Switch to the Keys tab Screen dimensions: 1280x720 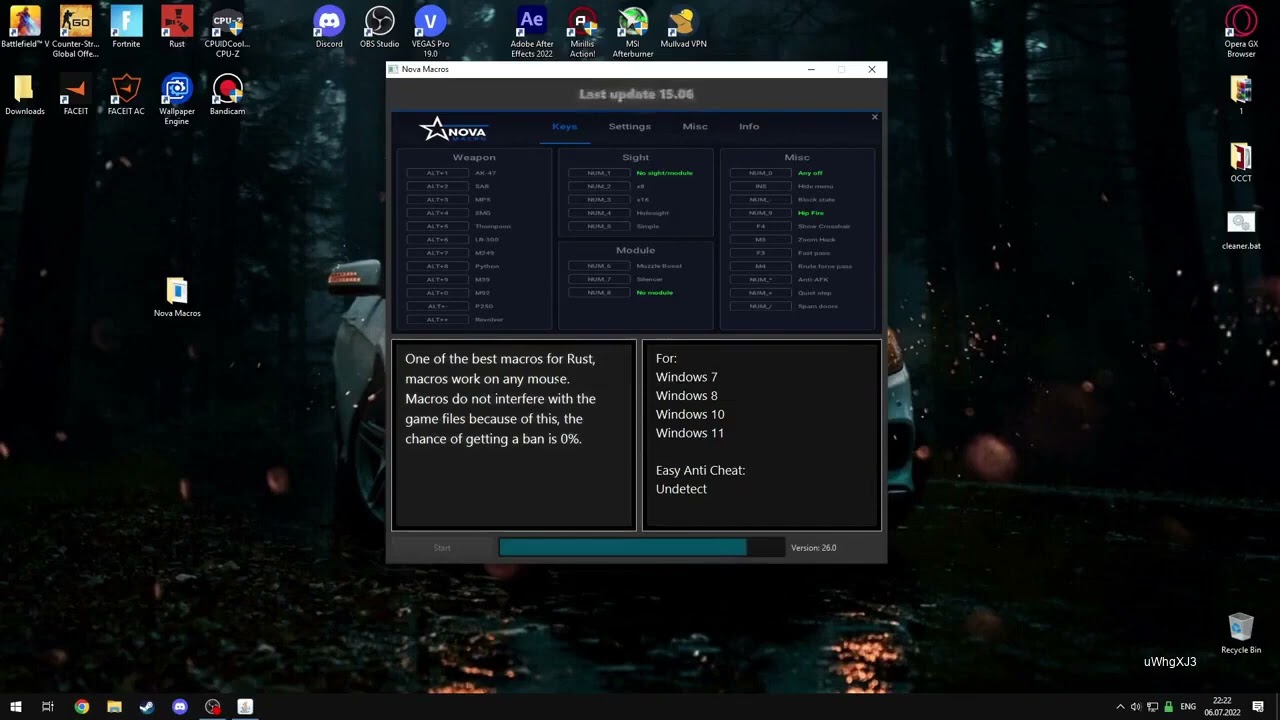[x=565, y=127]
